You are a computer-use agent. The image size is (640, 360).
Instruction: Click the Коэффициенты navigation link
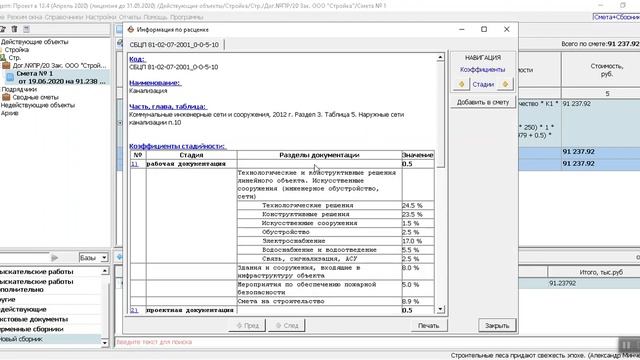point(482,69)
